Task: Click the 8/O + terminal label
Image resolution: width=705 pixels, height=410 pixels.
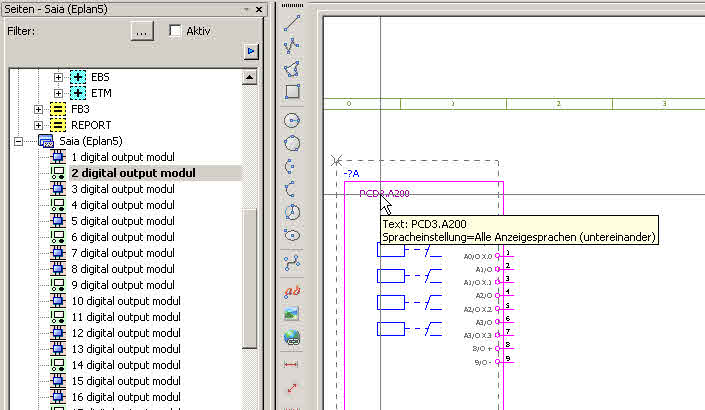Action: 482,348
